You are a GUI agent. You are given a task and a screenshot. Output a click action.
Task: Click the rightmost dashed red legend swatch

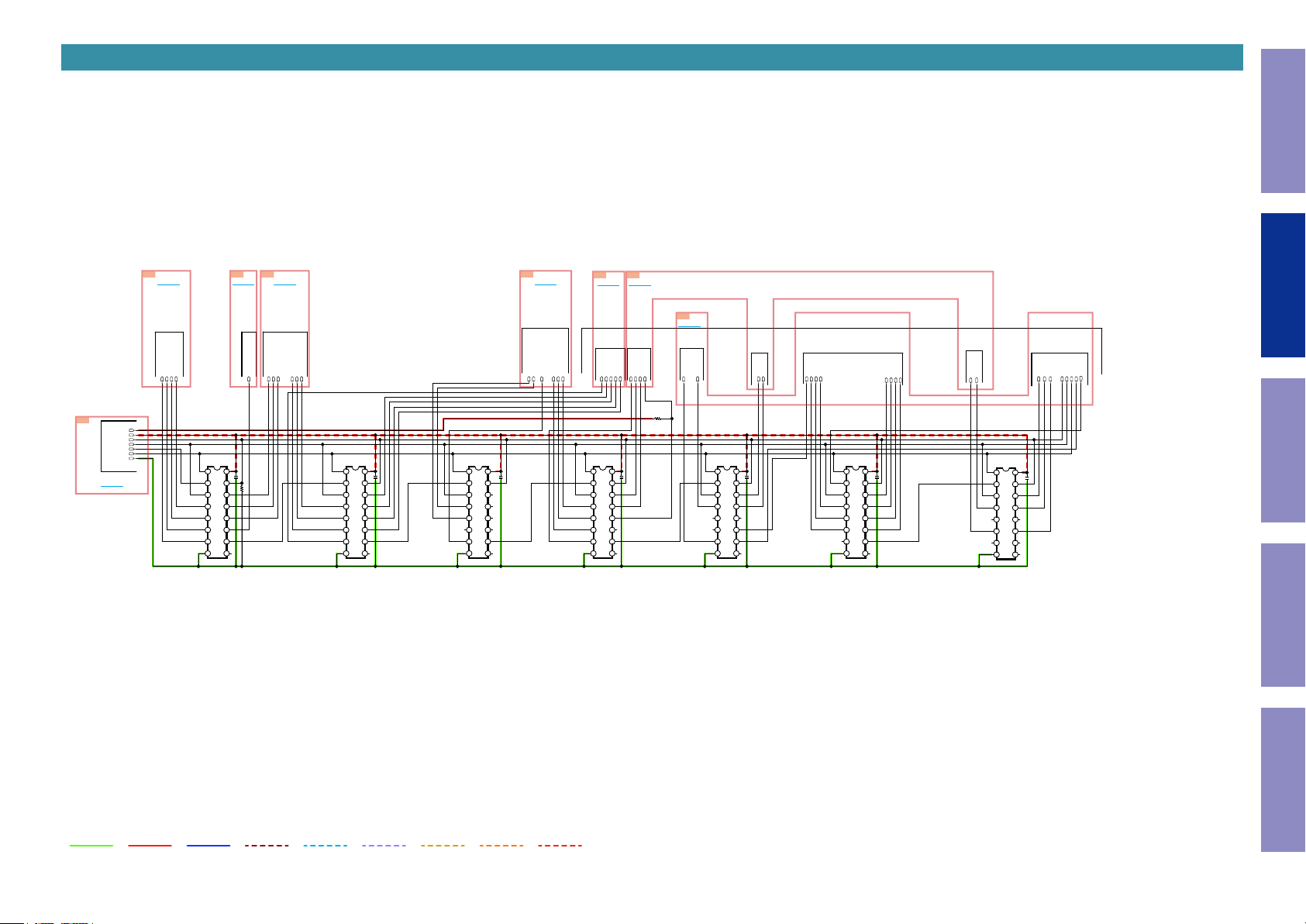pos(560,846)
